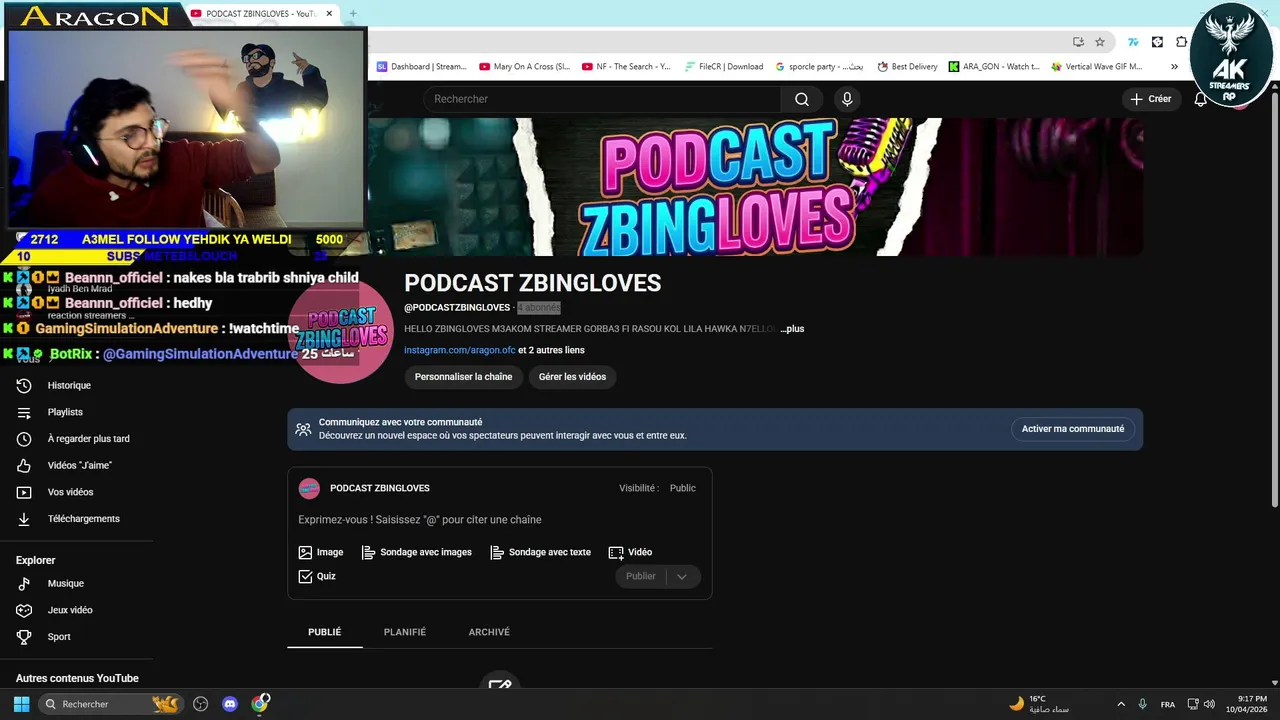Create a Sondage avec images post
The image size is (1280, 720).
click(416, 552)
